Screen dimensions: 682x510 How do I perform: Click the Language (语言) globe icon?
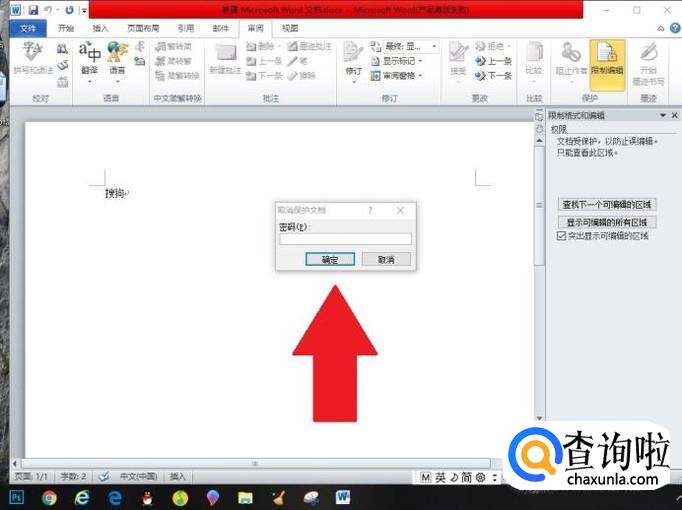point(117,52)
